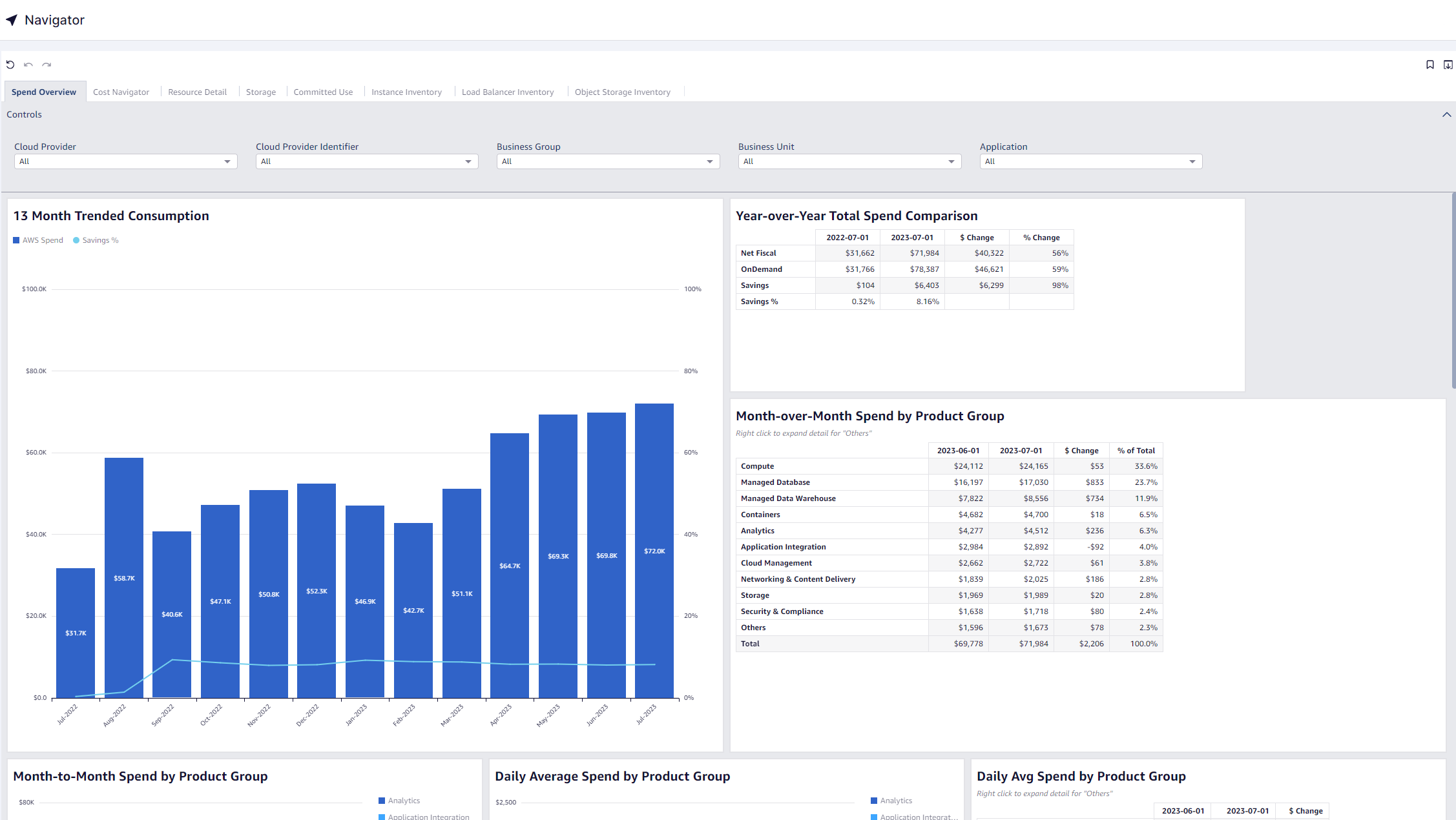Viewport: 1456px width, 820px height.
Task: Click the Compute row label
Action: tap(757, 466)
